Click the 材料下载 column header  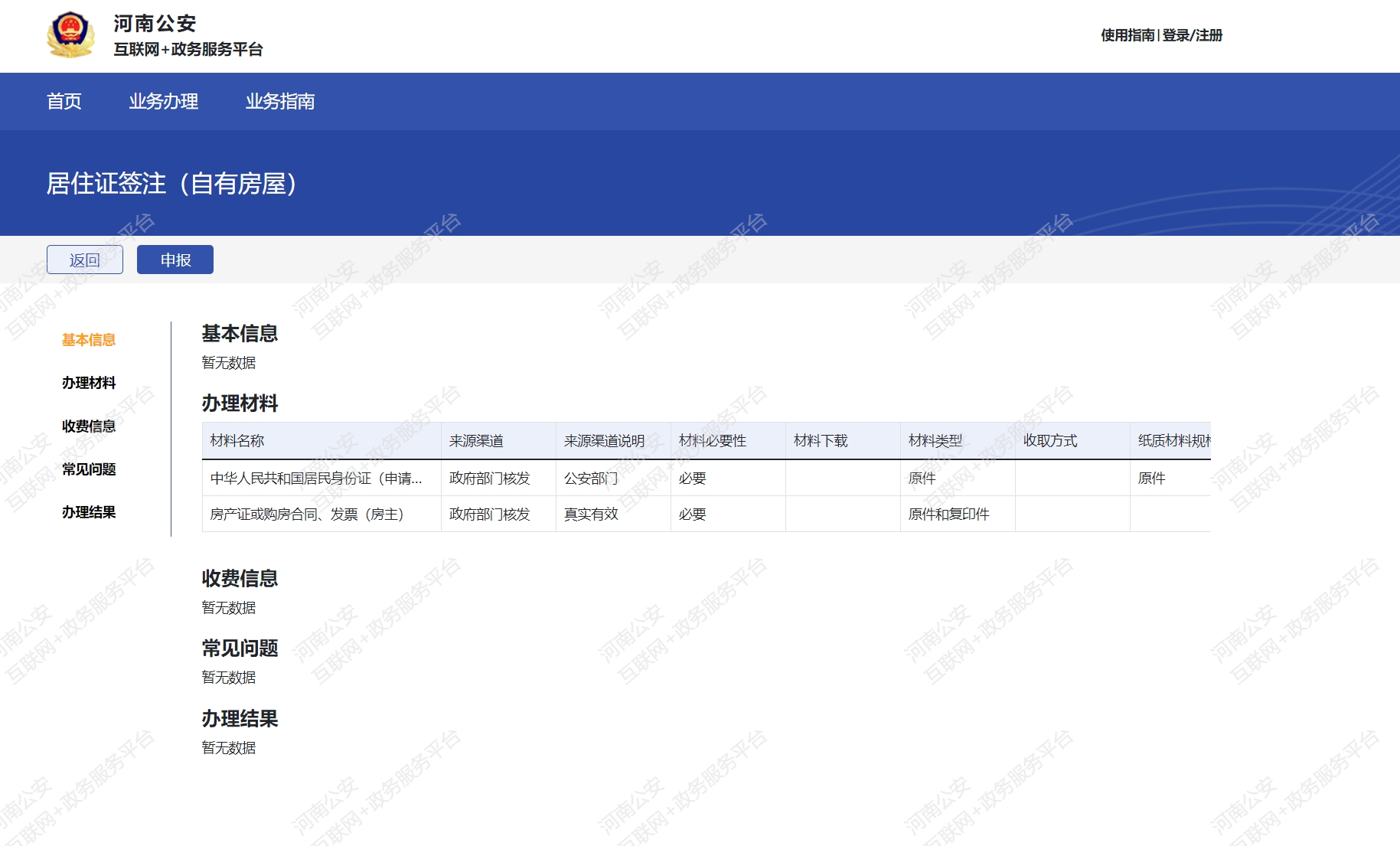(x=821, y=441)
